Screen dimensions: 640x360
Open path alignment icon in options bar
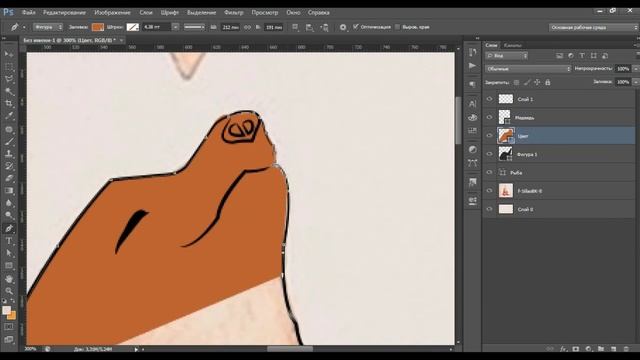pos(310,27)
